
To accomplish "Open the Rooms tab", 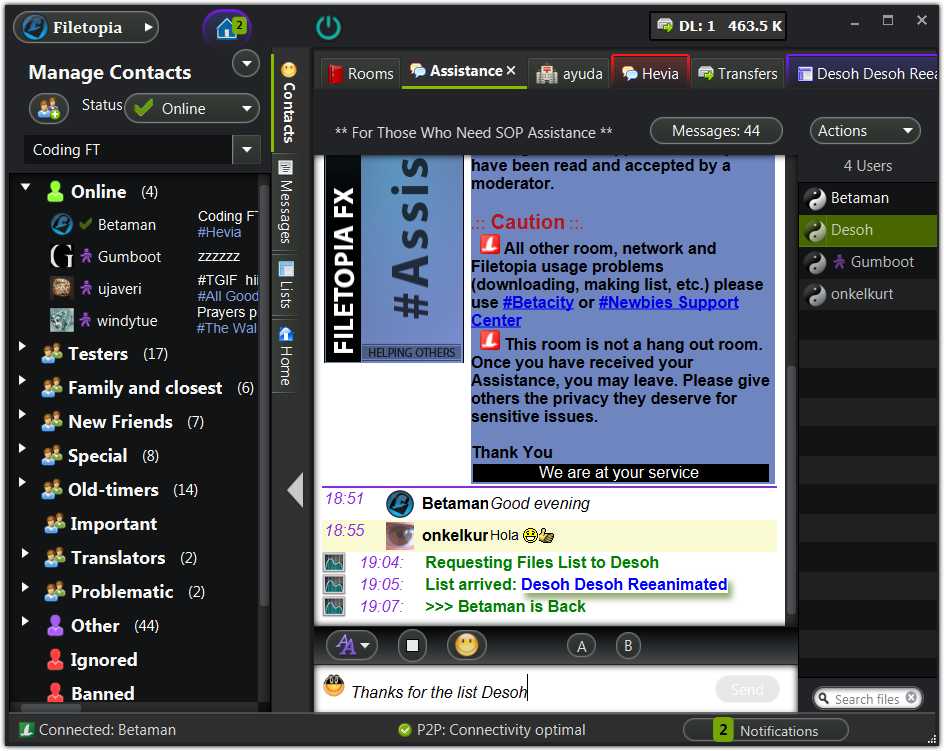I will click(x=361, y=73).
